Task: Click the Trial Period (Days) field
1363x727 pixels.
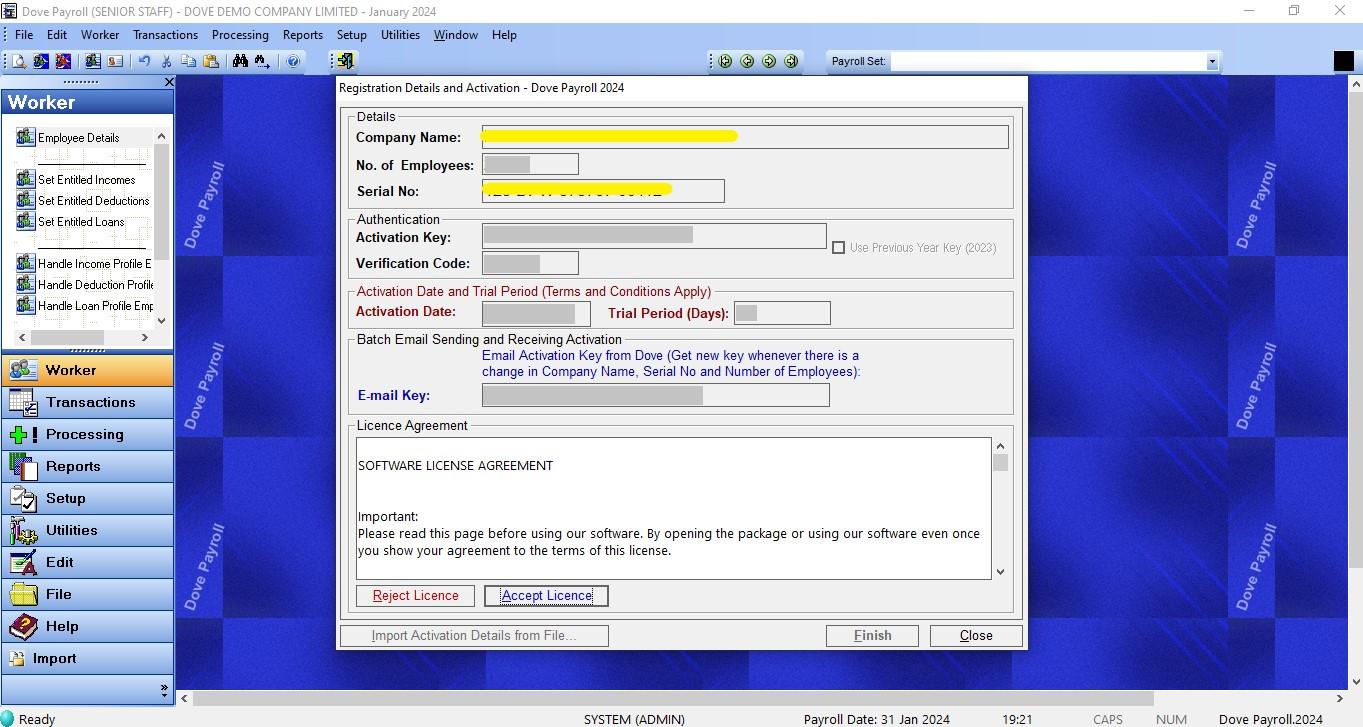Action: click(x=782, y=313)
